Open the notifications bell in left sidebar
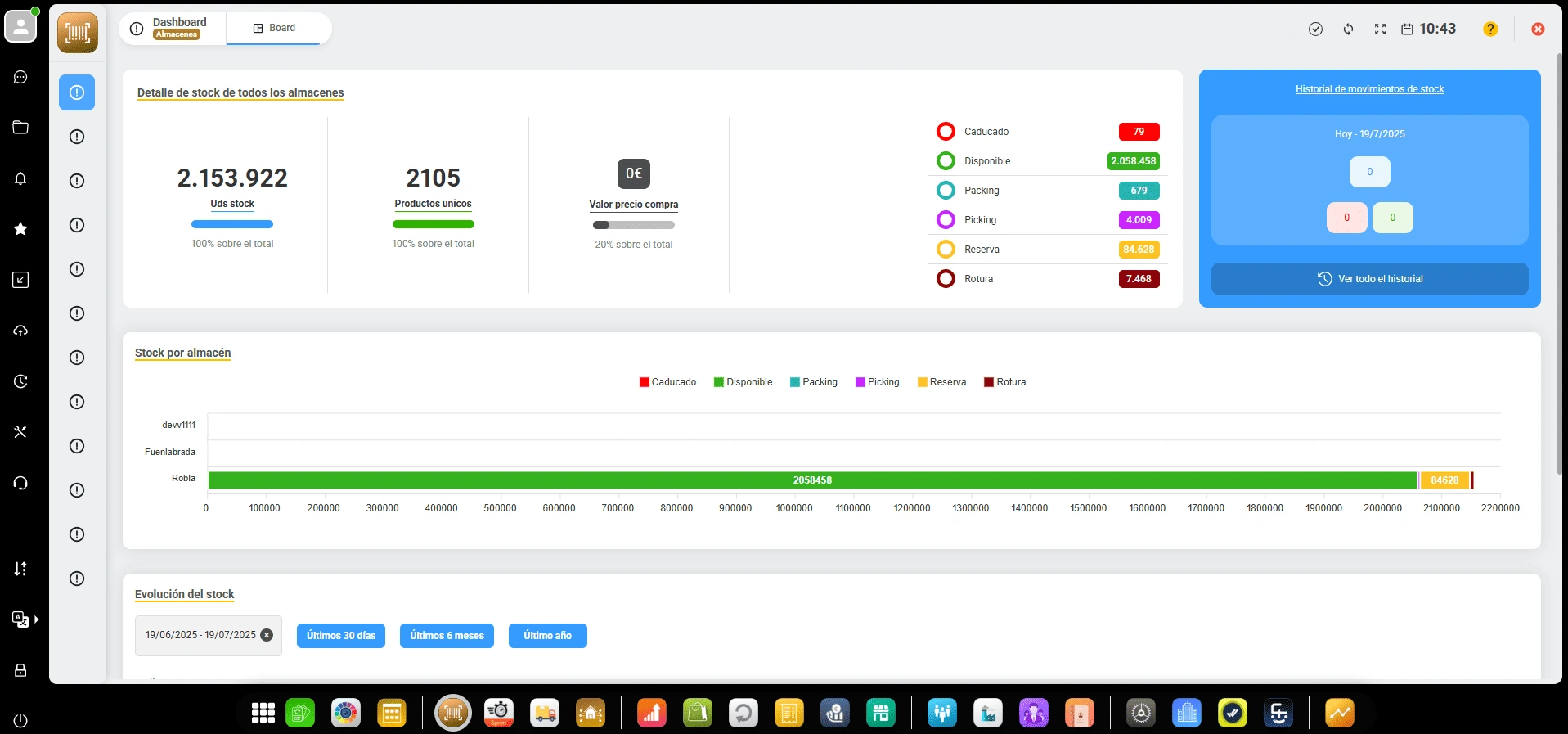This screenshot has height=734, width=1568. coord(20,179)
